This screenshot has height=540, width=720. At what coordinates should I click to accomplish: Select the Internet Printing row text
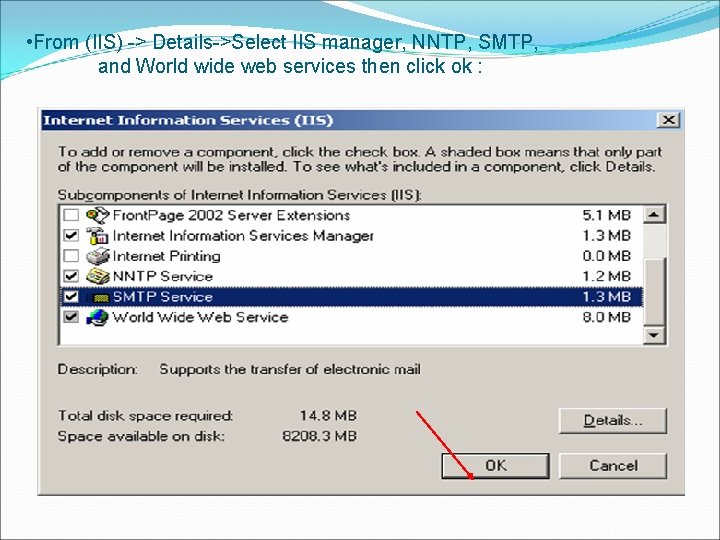[x=166, y=256]
